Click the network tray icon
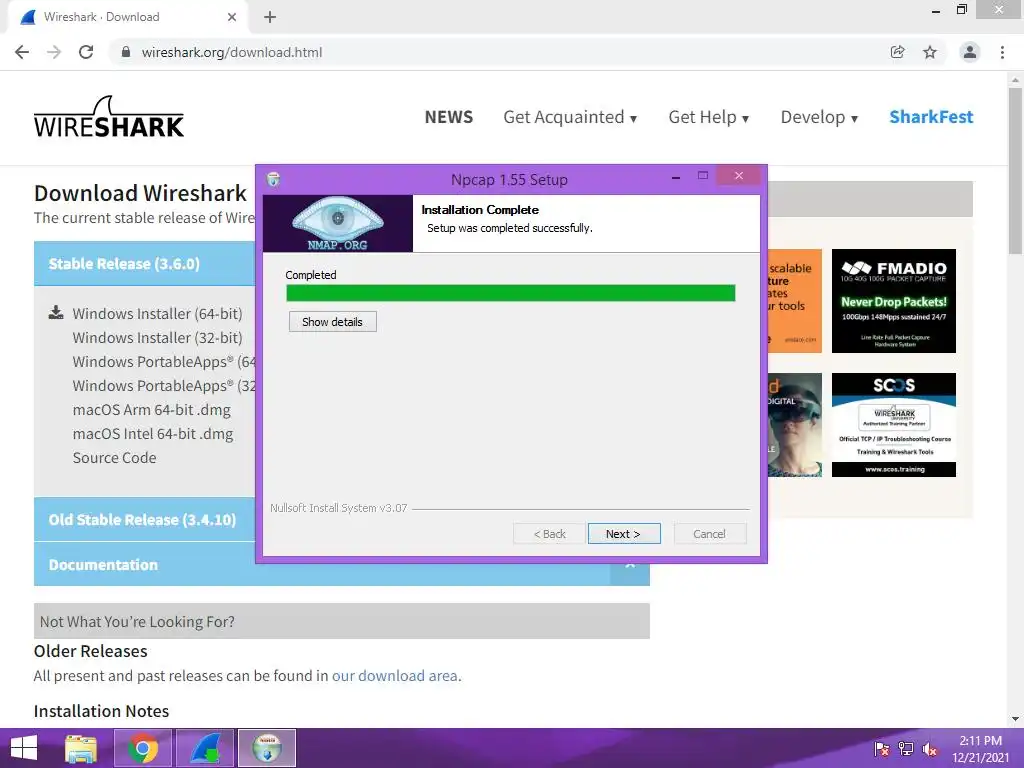Screen dimensions: 1024x768 tap(906, 749)
